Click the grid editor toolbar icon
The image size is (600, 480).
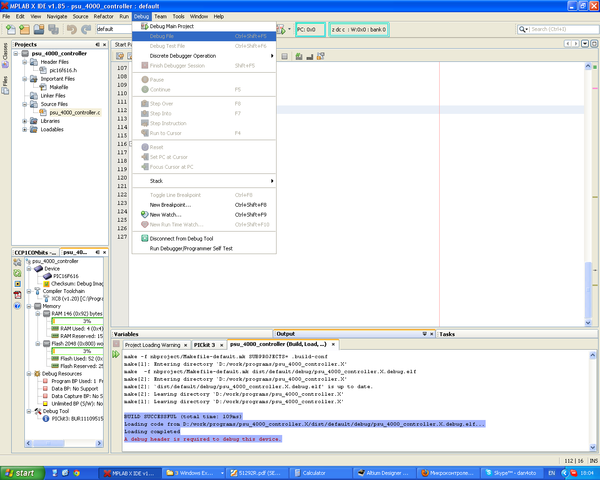click(284, 57)
